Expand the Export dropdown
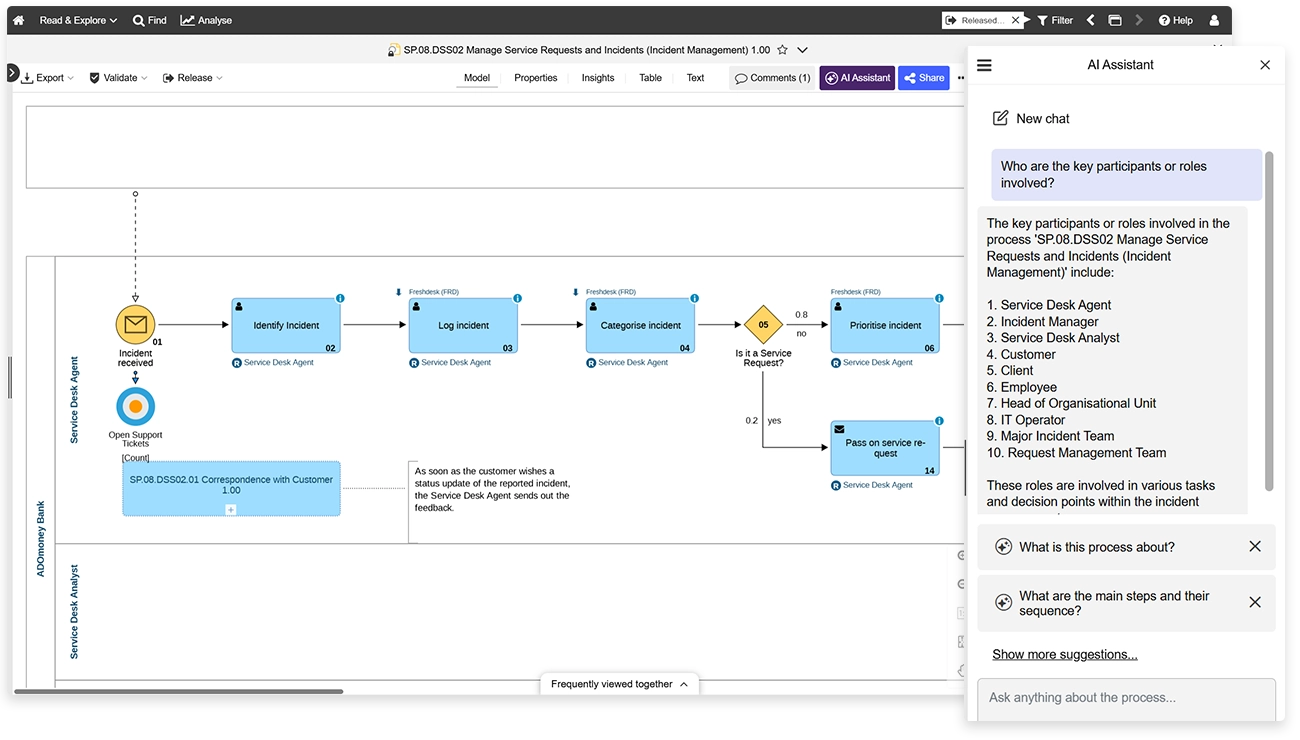1300x740 pixels. coord(48,78)
